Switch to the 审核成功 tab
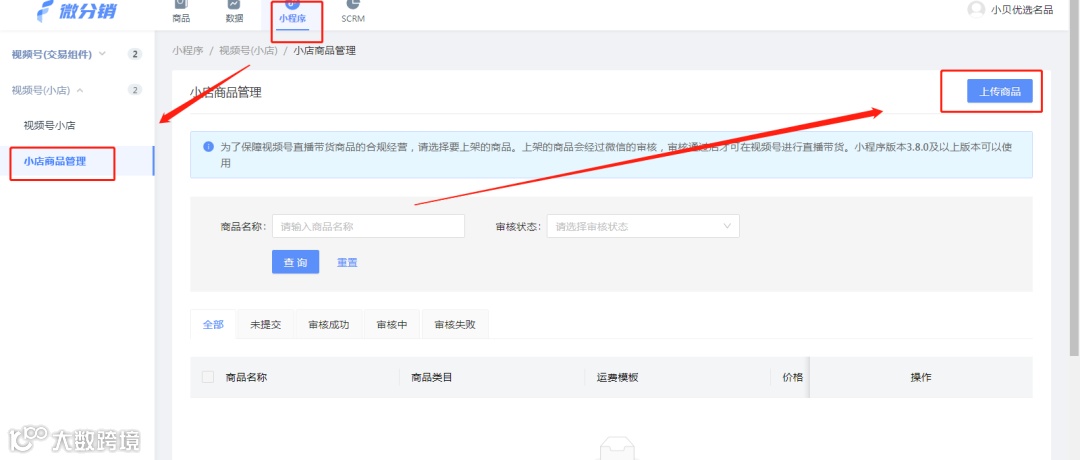Image resolution: width=1080 pixels, height=460 pixels. pos(329,324)
